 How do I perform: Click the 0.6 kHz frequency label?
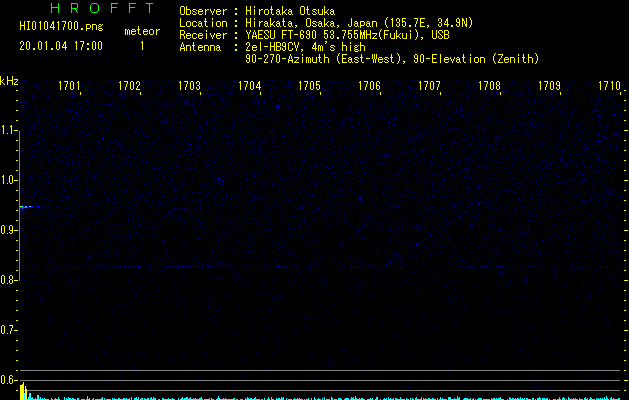pos(8,380)
